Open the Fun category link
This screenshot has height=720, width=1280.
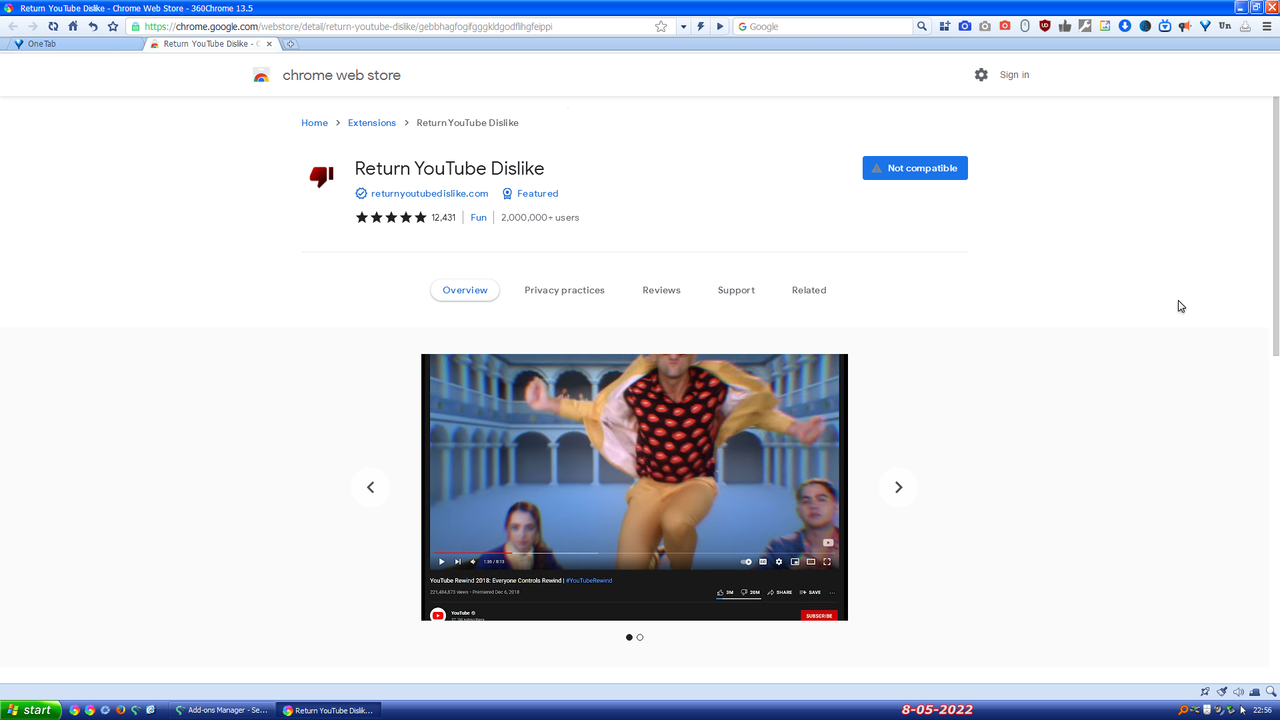click(479, 218)
